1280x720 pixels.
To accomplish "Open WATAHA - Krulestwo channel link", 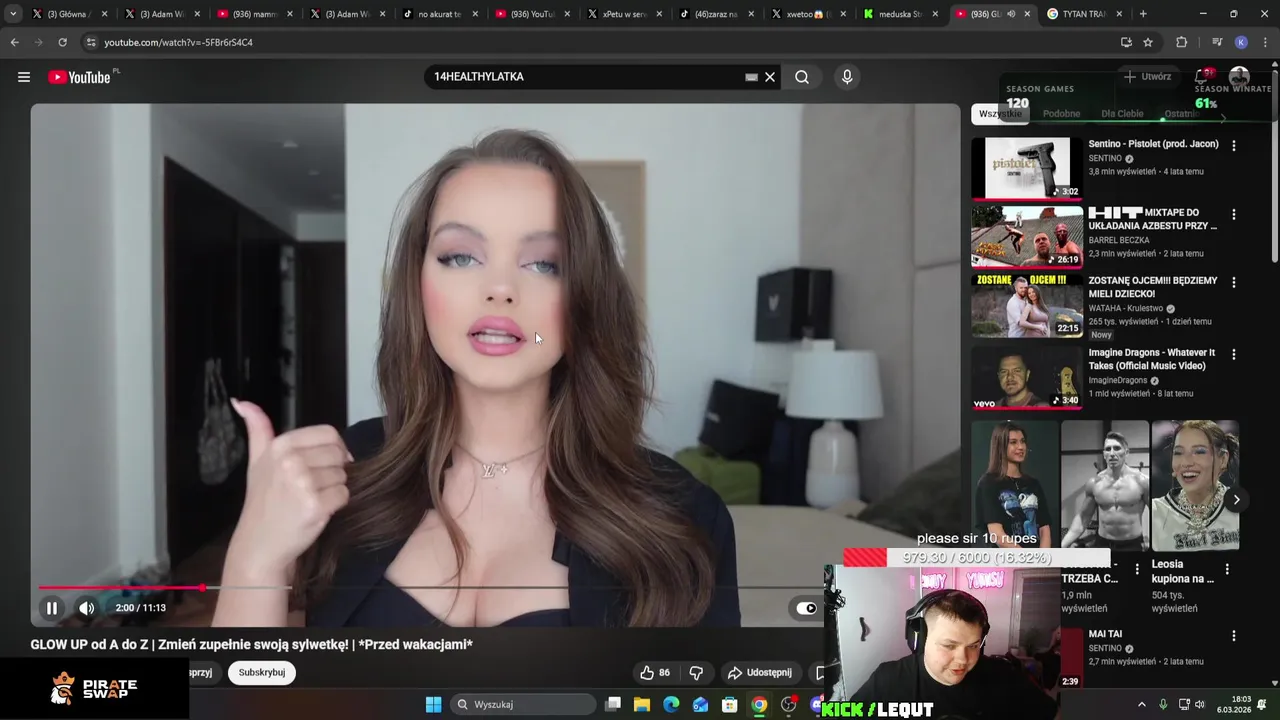I will [1125, 308].
